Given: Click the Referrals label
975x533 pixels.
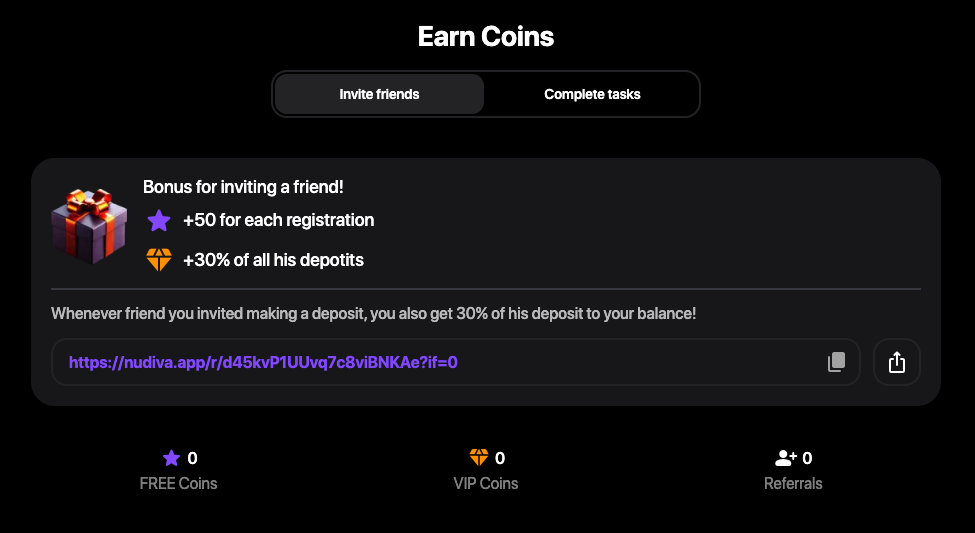Looking at the screenshot, I should (x=793, y=483).
